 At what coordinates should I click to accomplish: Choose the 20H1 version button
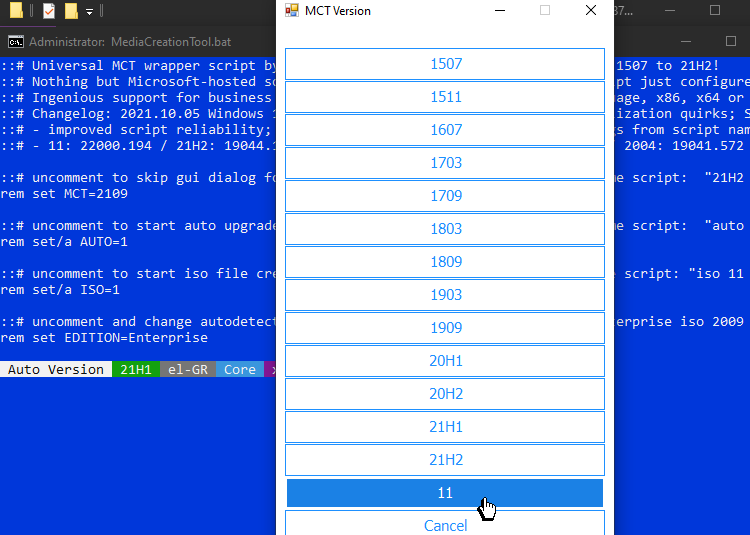[x=445, y=361]
